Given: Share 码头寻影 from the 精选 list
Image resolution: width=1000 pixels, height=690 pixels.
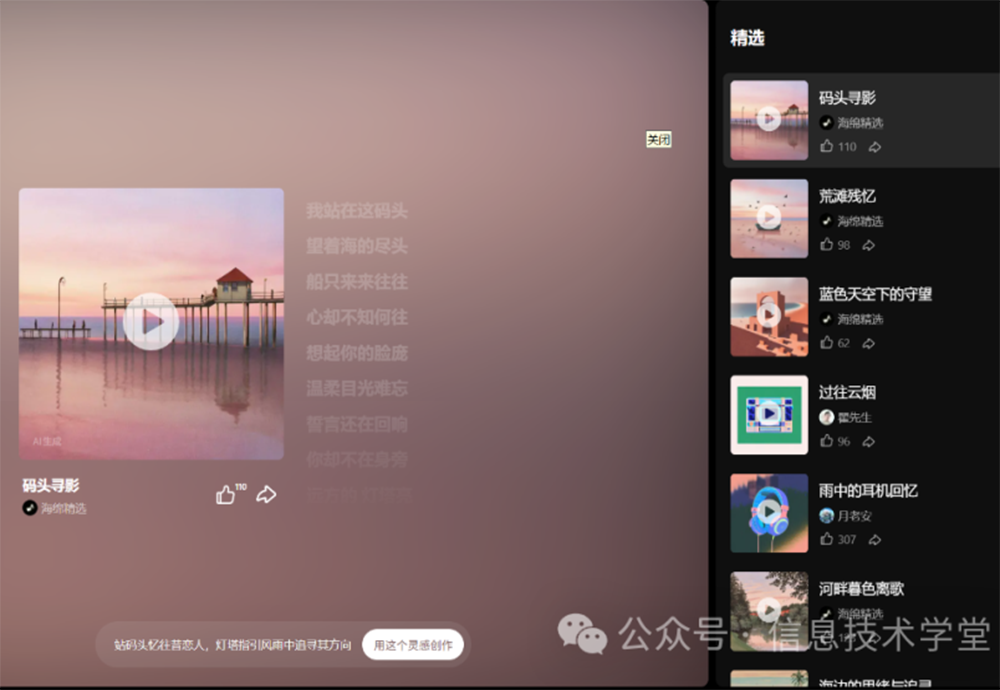Looking at the screenshot, I should tap(874, 146).
